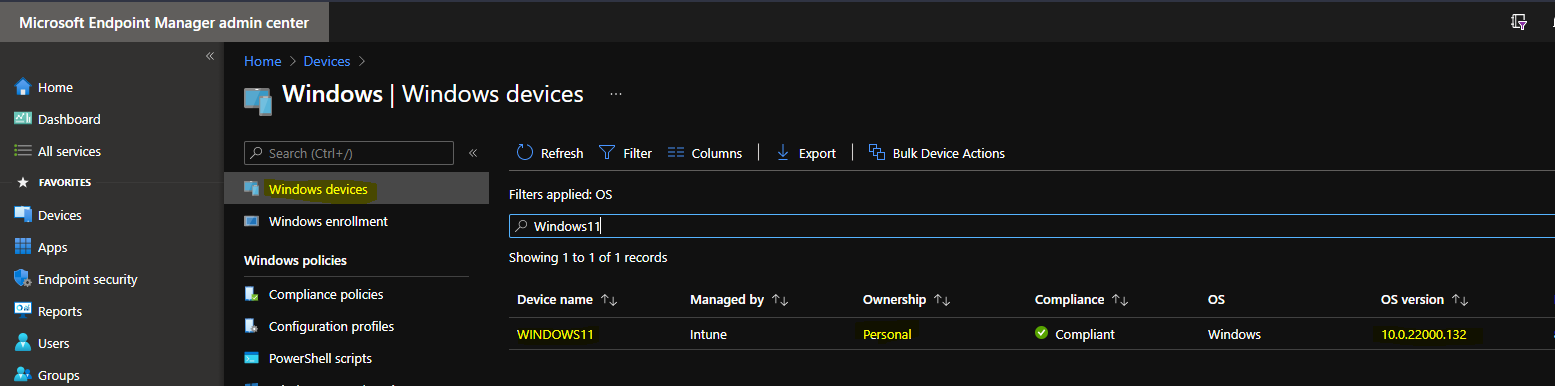Viewport: 1555px width, 386px height.
Task: Click the Reports label in sidebar
Action: point(60,311)
